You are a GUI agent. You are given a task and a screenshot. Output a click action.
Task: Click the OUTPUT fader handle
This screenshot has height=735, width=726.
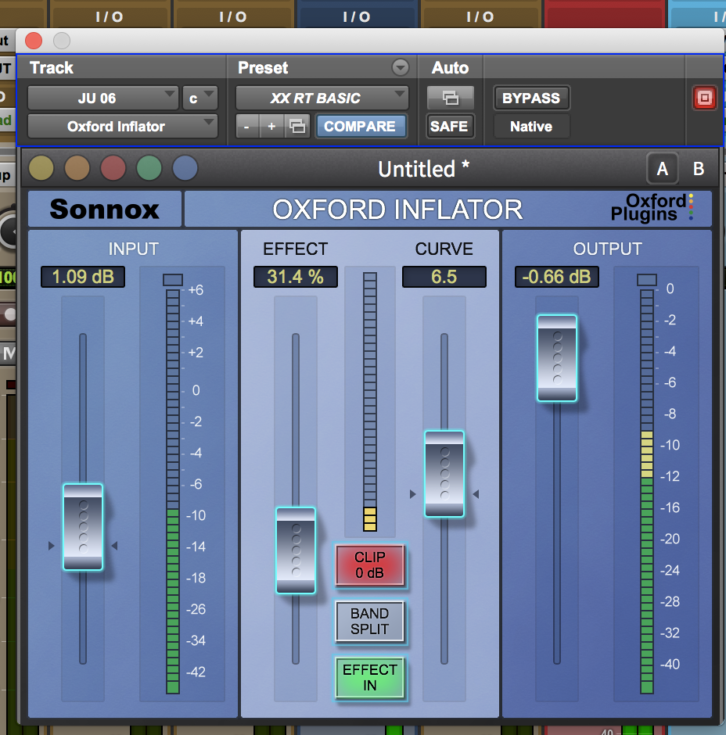point(557,358)
